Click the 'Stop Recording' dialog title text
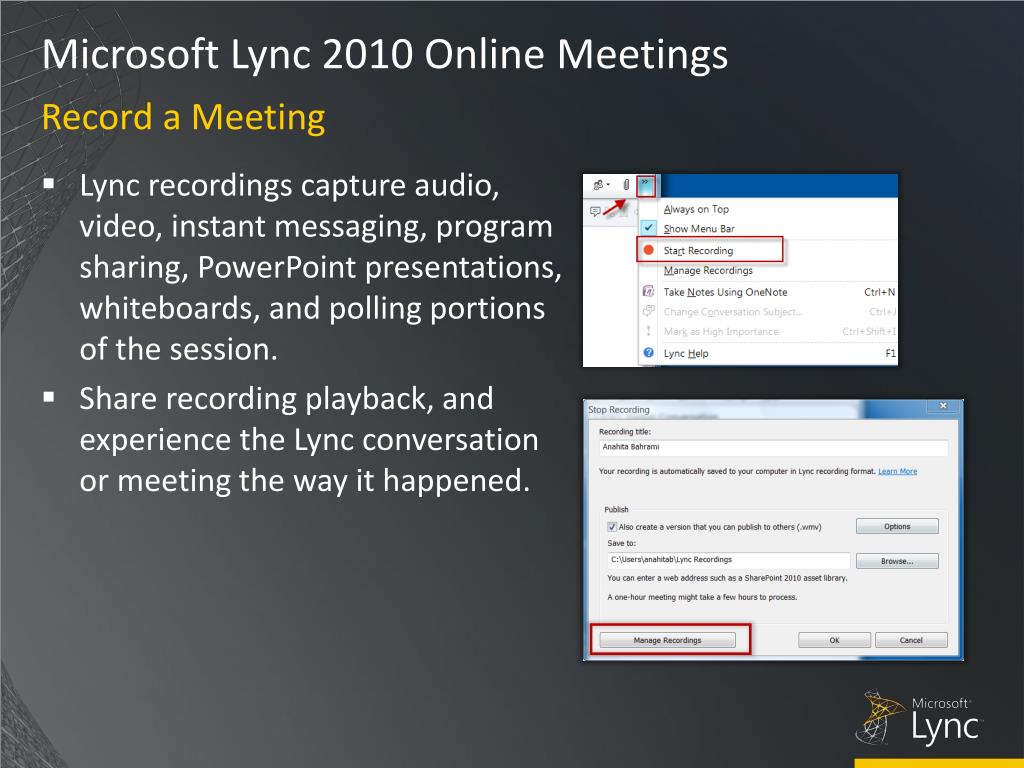The image size is (1024, 768). [618, 409]
